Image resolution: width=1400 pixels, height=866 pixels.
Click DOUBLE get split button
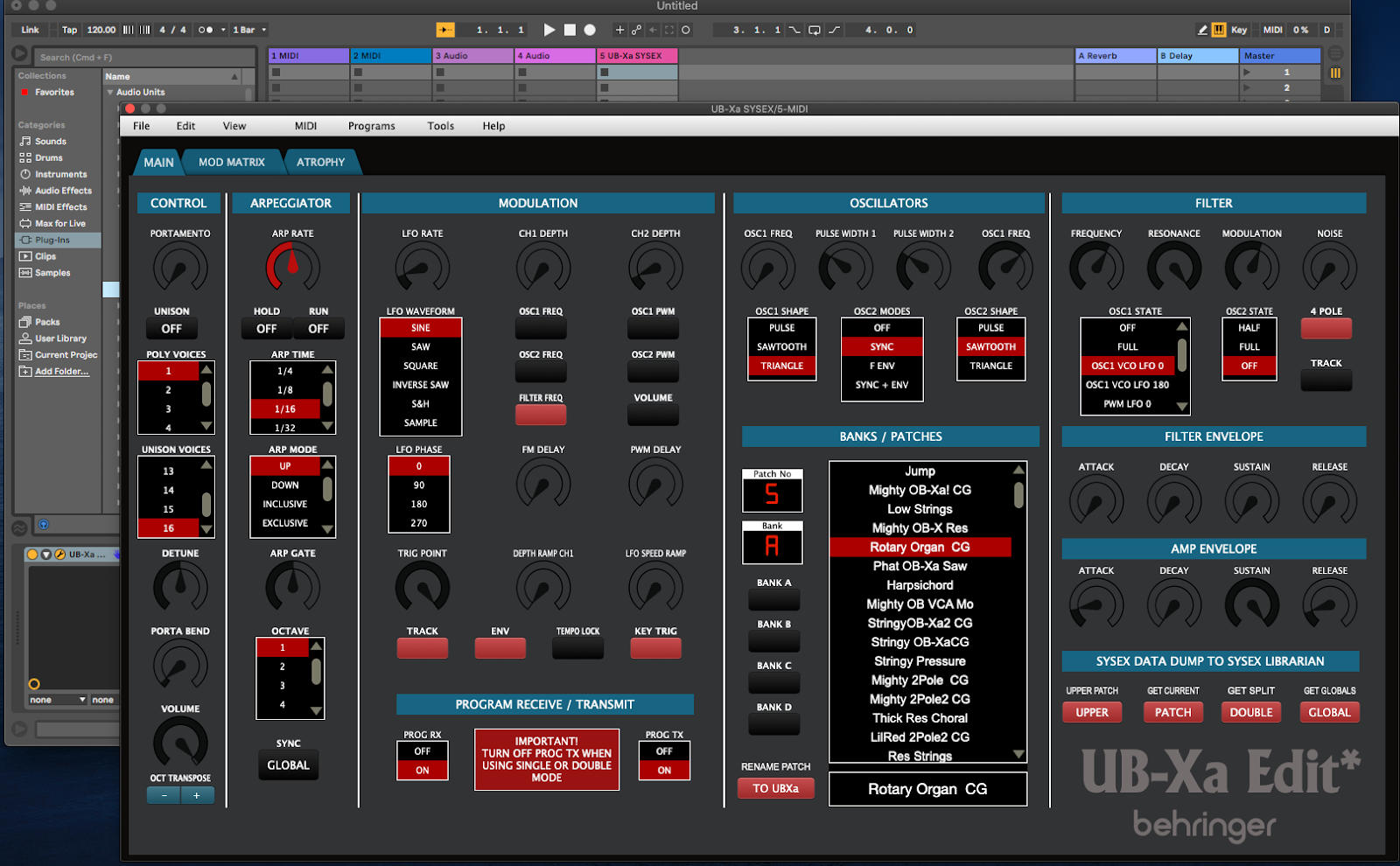tap(1251, 712)
